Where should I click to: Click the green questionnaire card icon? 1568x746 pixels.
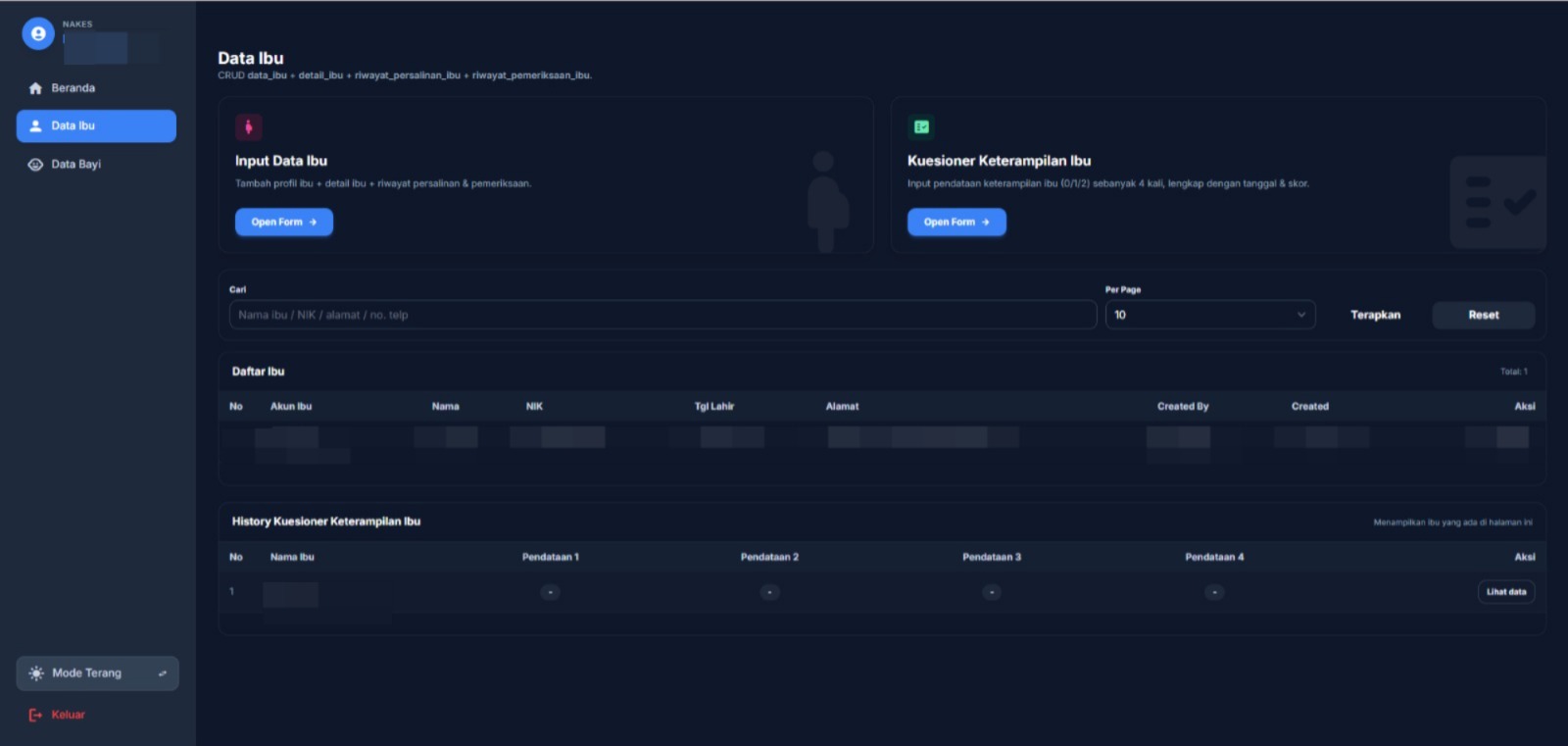pyautogui.click(x=921, y=126)
